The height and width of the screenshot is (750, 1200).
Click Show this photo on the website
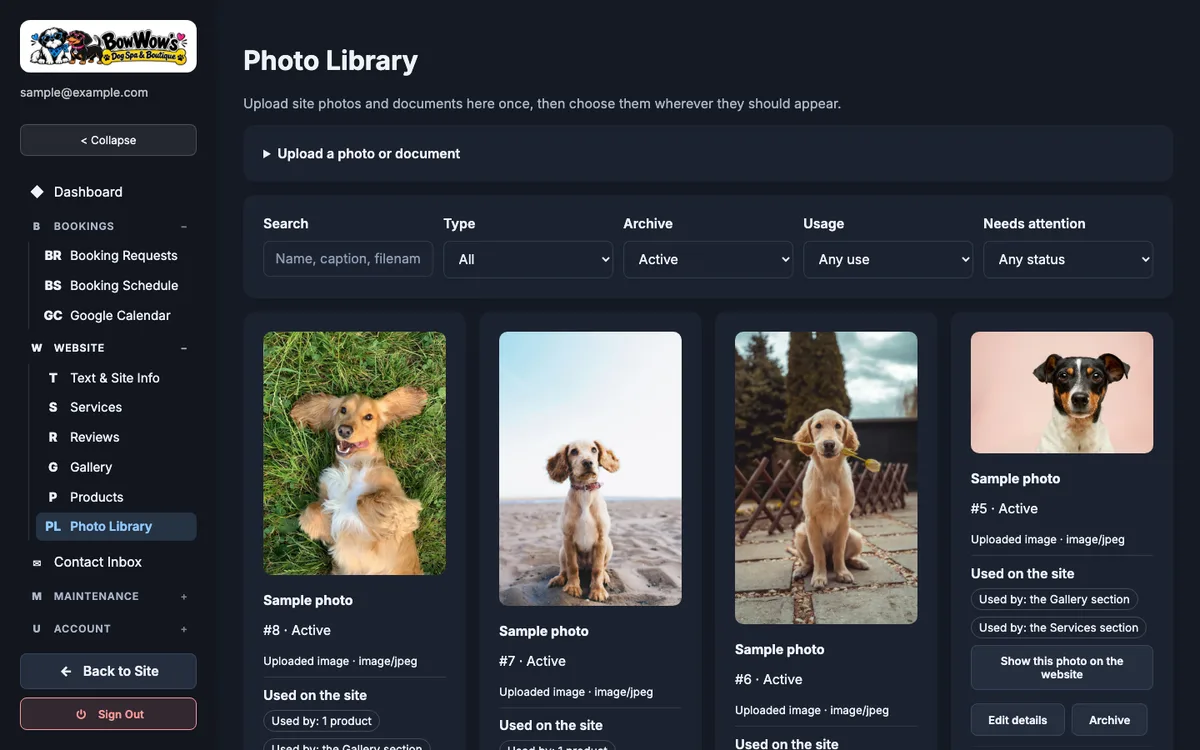pyautogui.click(x=1062, y=668)
